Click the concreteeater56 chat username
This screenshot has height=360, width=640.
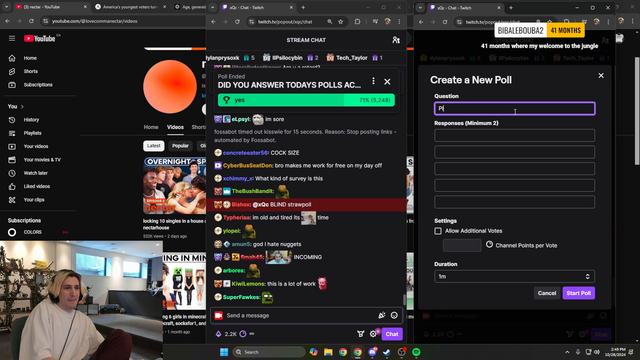pos(245,153)
